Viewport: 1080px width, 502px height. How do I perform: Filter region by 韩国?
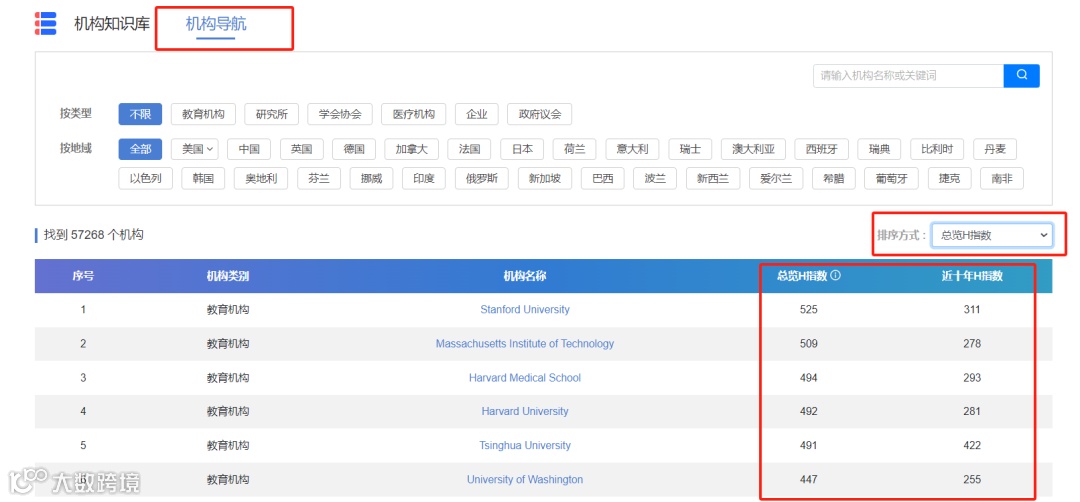[203, 178]
